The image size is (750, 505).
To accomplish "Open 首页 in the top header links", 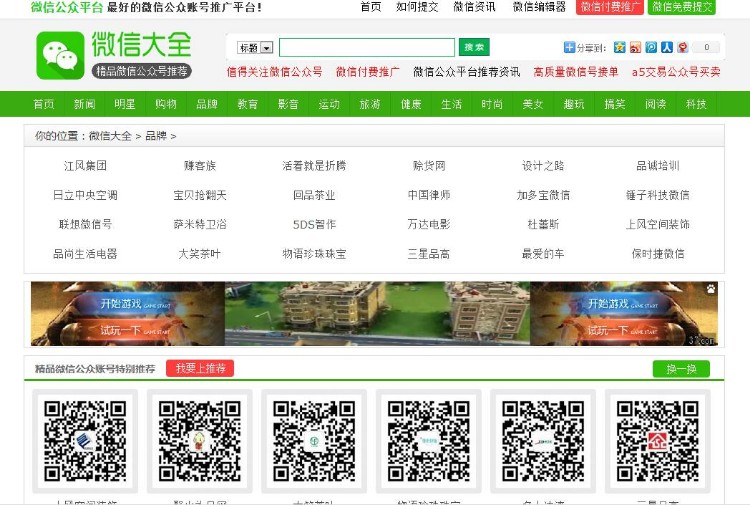I will (x=371, y=7).
